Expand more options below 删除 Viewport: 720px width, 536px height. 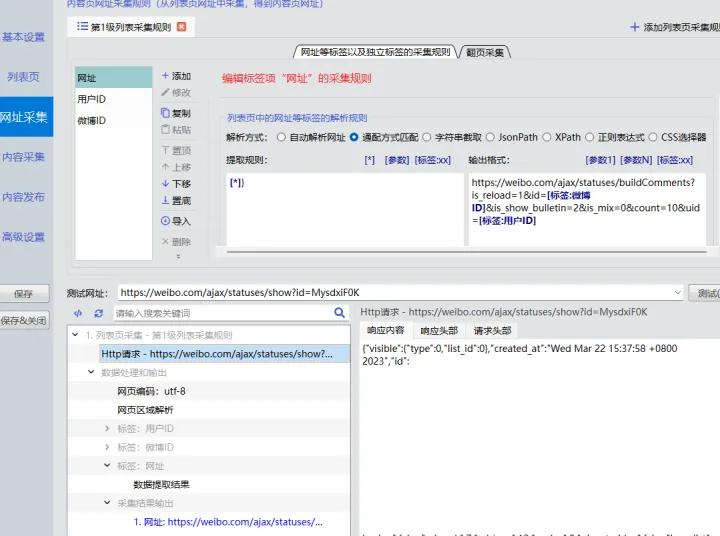tap(178, 256)
